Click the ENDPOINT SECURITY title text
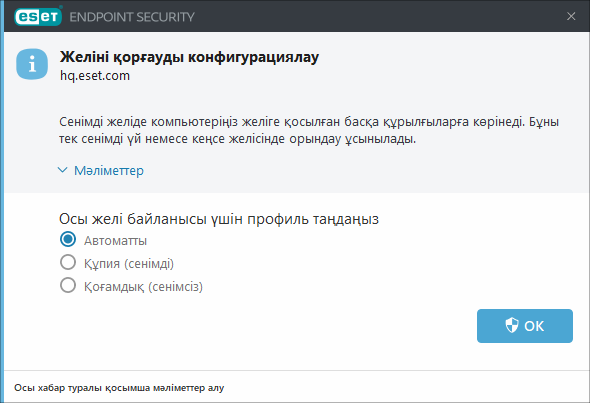Image resolution: width=590 pixels, height=403 pixels. [132, 17]
